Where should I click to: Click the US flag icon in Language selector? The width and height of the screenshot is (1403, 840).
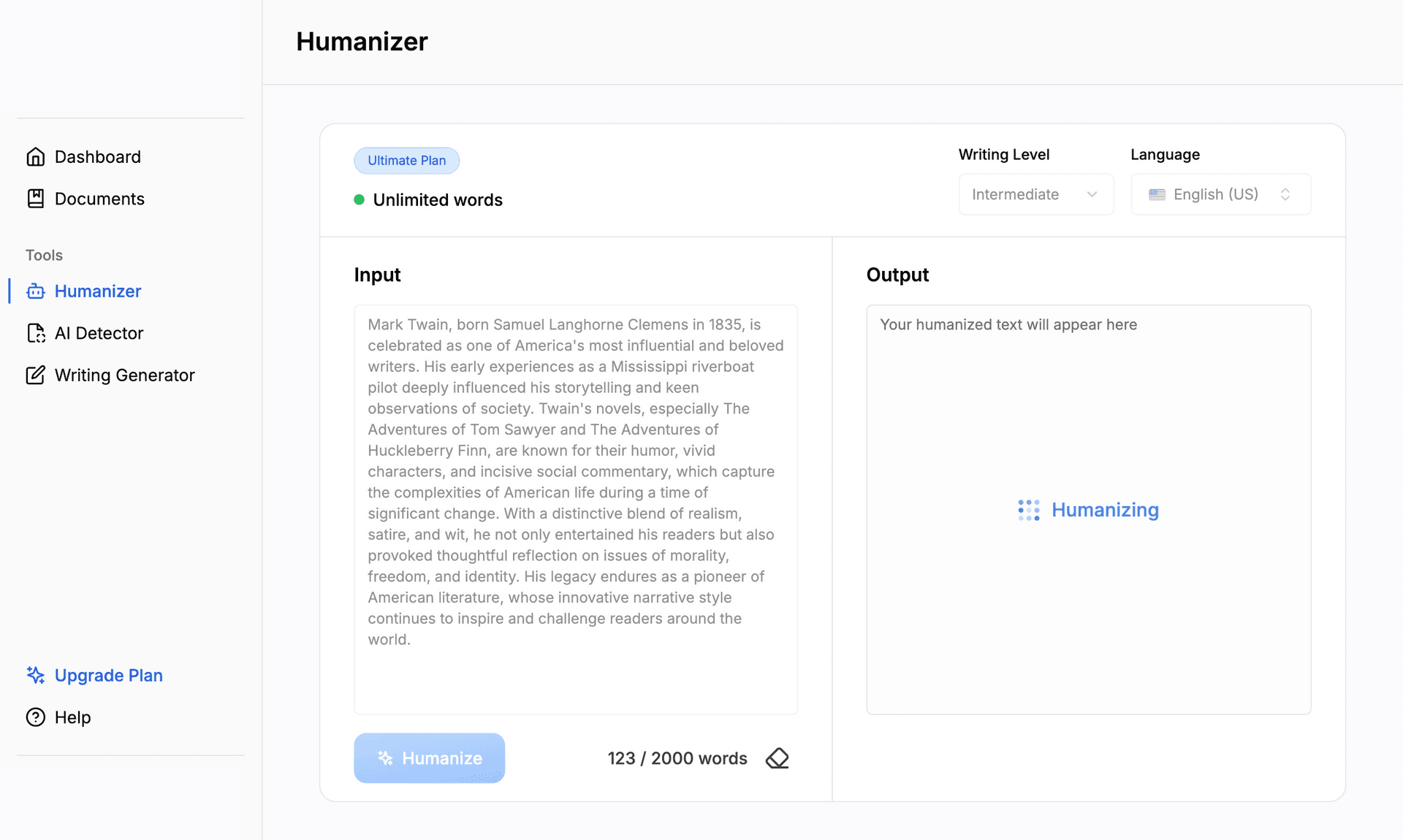click(x=1156, y=194)
